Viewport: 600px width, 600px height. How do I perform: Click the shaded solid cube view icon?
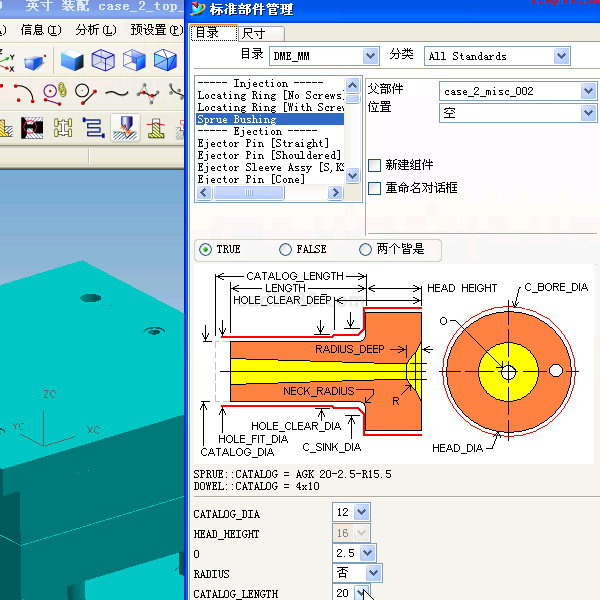tap(71, 61)
